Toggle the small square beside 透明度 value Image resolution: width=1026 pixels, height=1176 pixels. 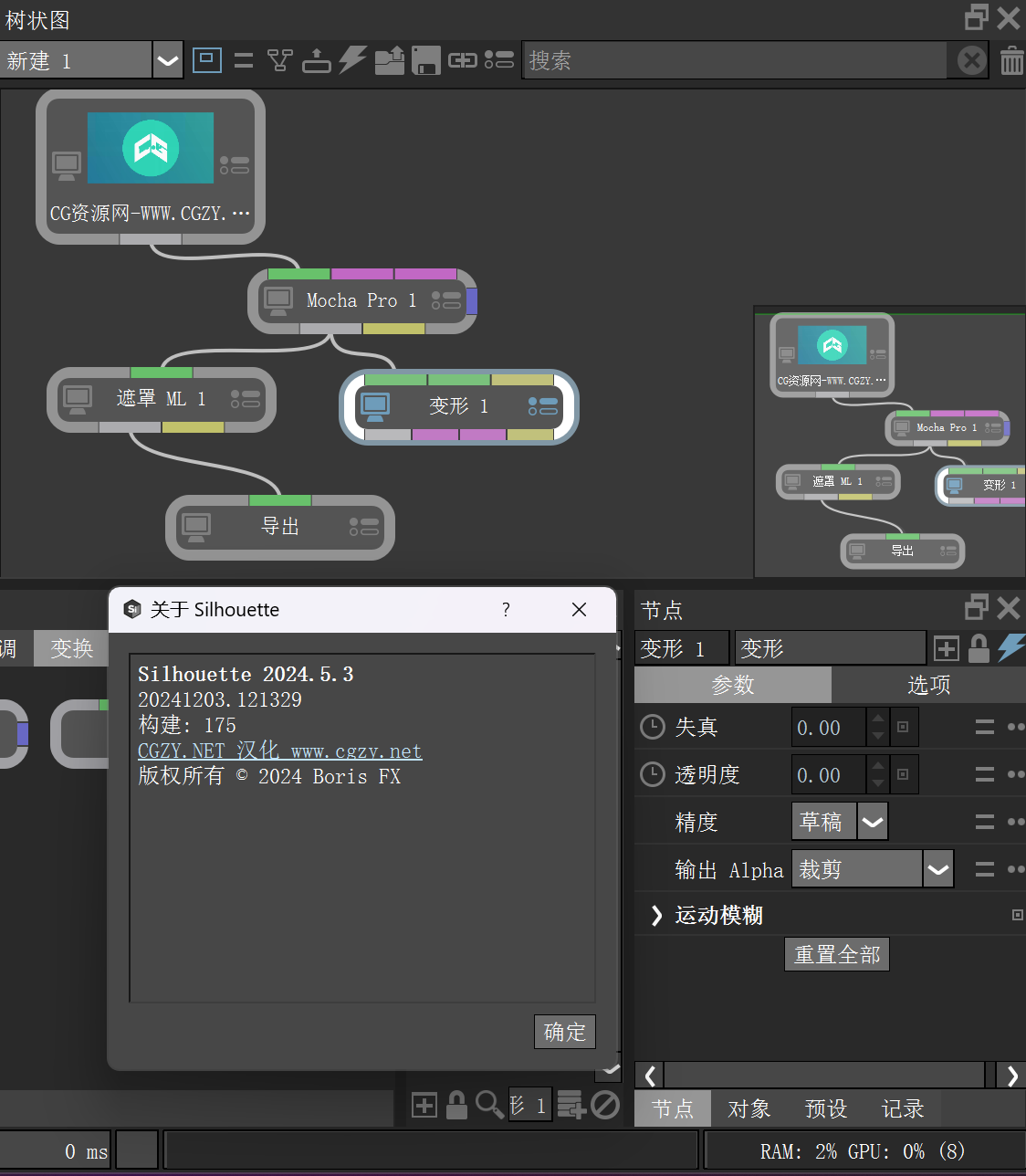pos(903,774)
